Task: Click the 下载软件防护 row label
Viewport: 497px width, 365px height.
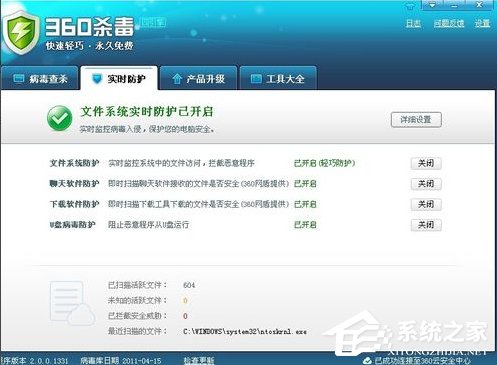Action: coord(74,204)
